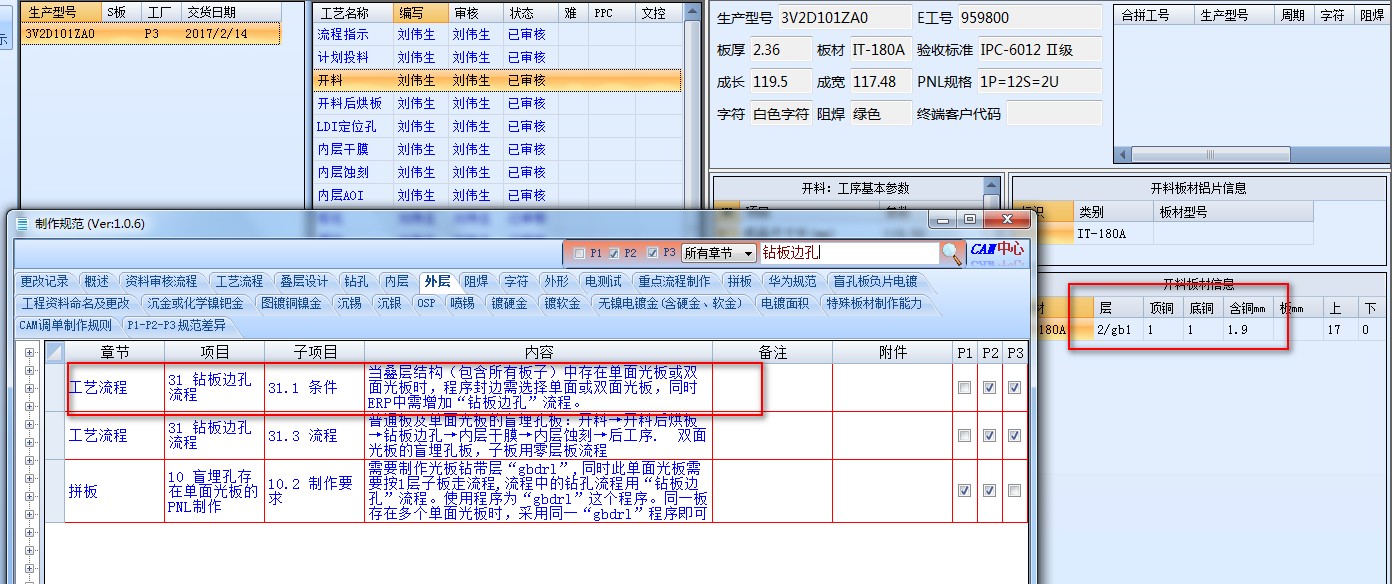The width and height of the screenshot is (1392, 584).
Task: Go to the 字符 tab
Action: (516, 282)
